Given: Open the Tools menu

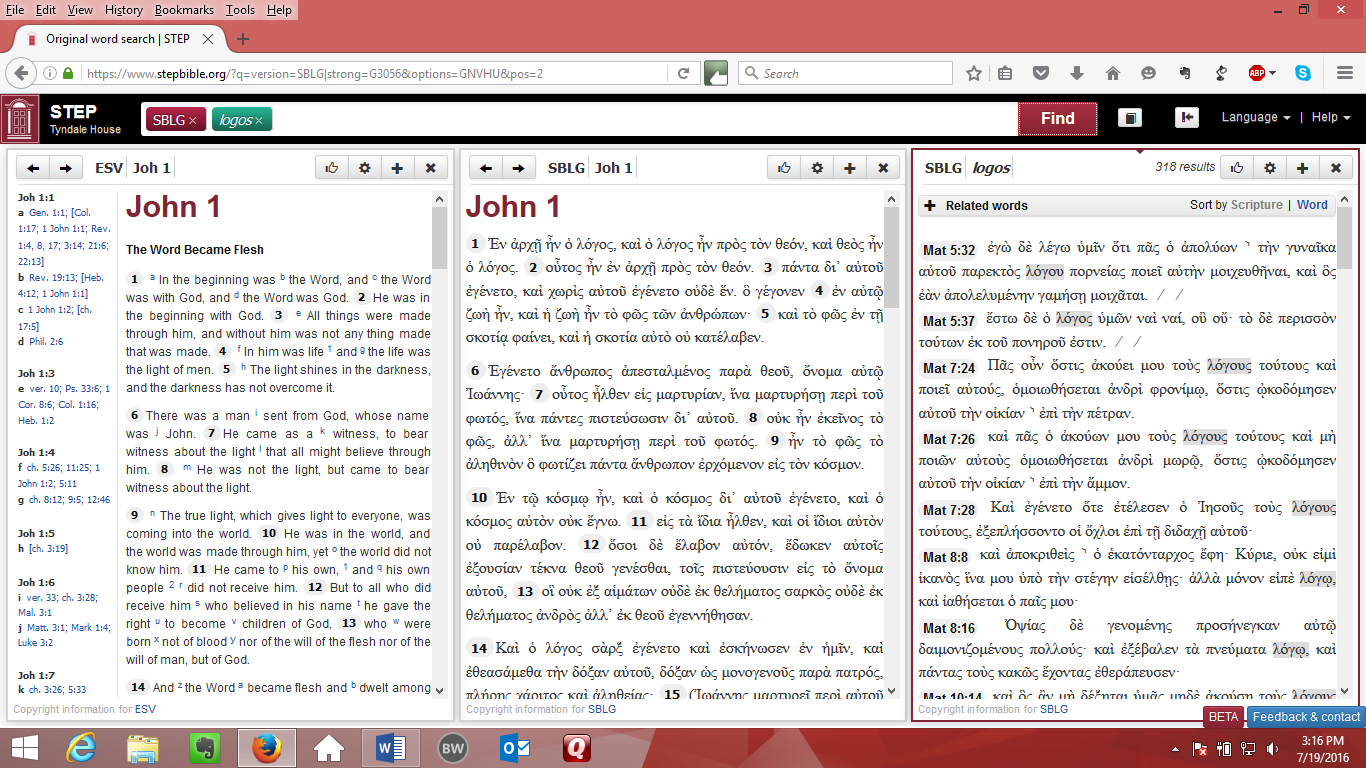Looking at the screenshot, I should 240,10.
